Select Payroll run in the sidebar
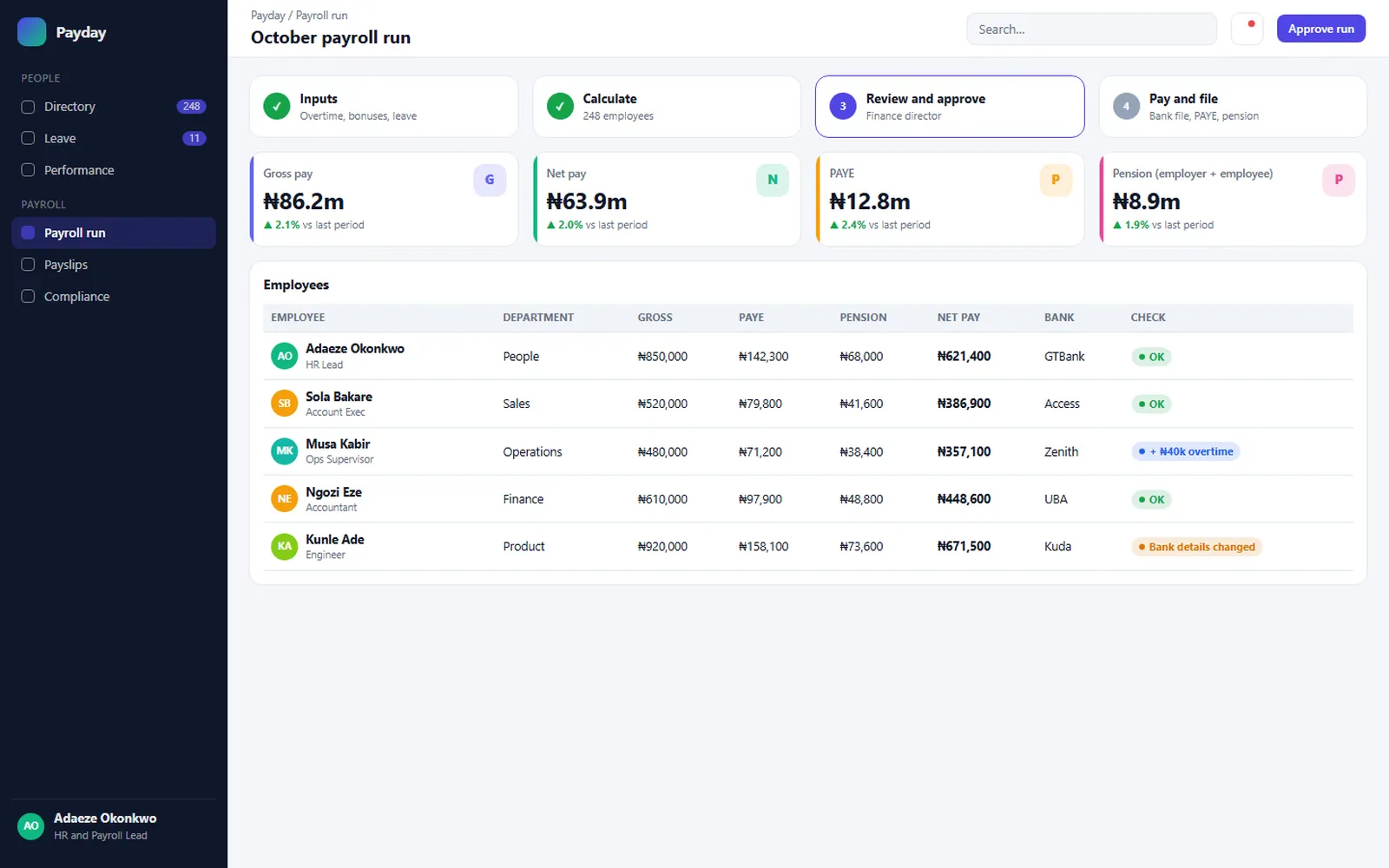 coord(114,233)
